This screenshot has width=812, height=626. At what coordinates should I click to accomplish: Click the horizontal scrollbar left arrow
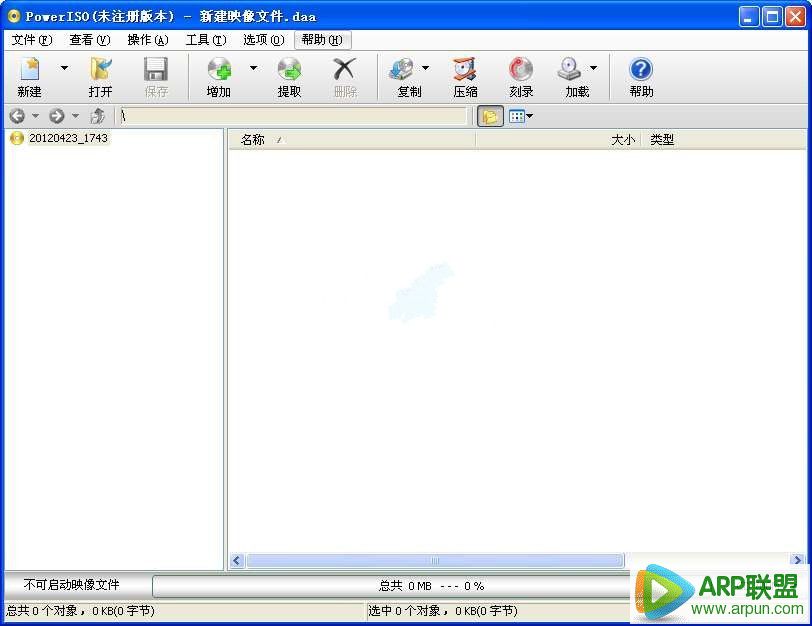point(237,560)
